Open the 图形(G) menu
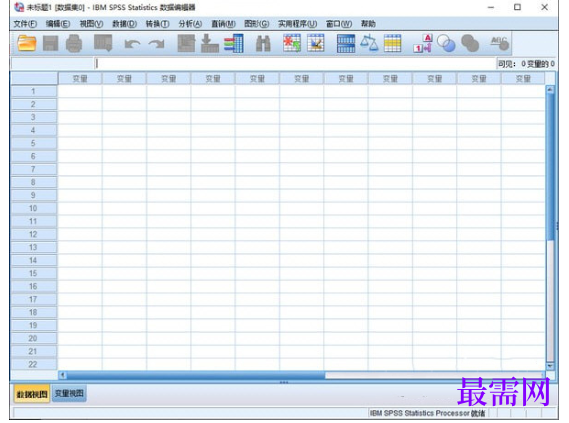The width and height of the screenshot is (569, 423). (x=257, y=24)
